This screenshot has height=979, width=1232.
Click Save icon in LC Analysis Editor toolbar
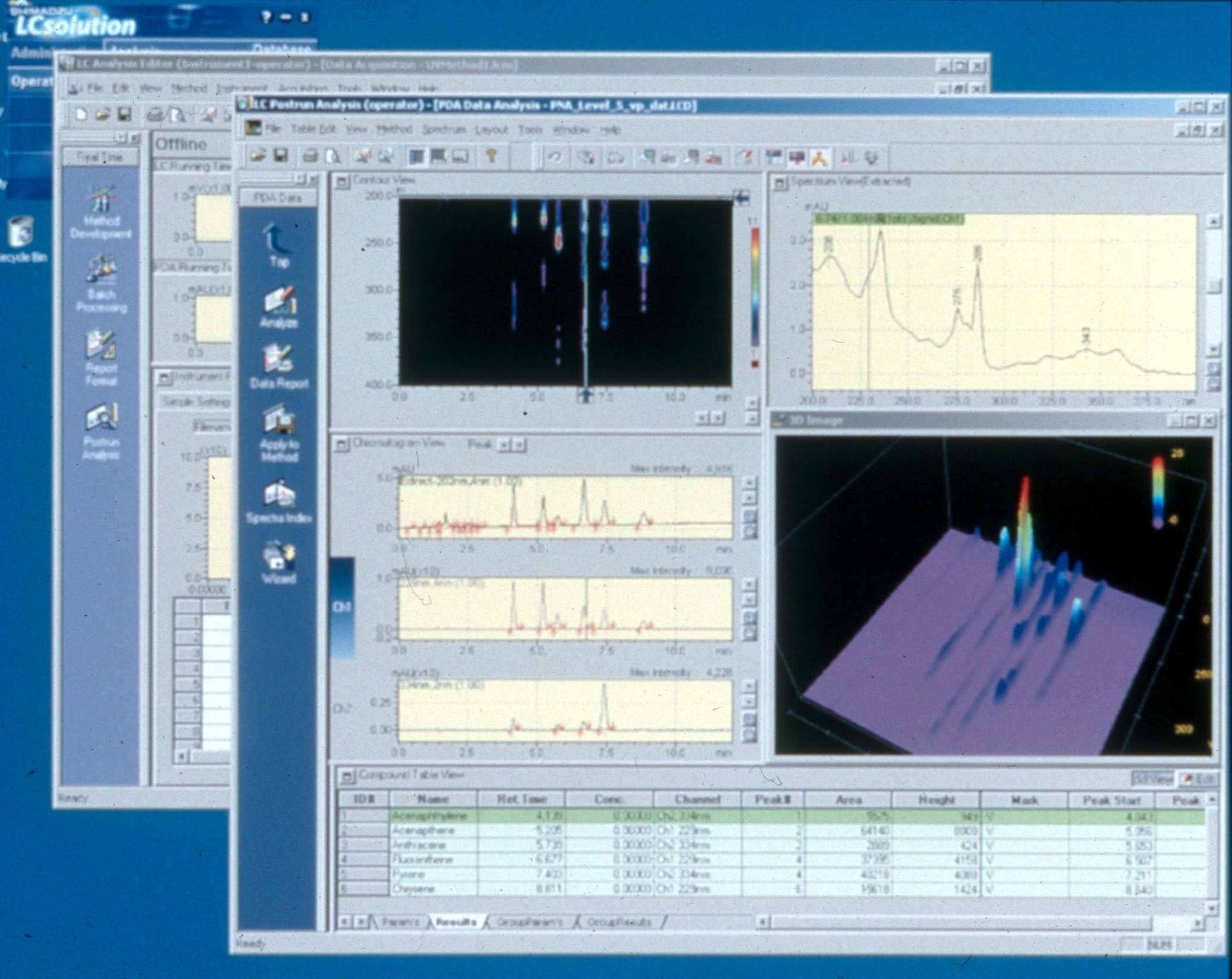pyautogui.click(x=124, y=114)
